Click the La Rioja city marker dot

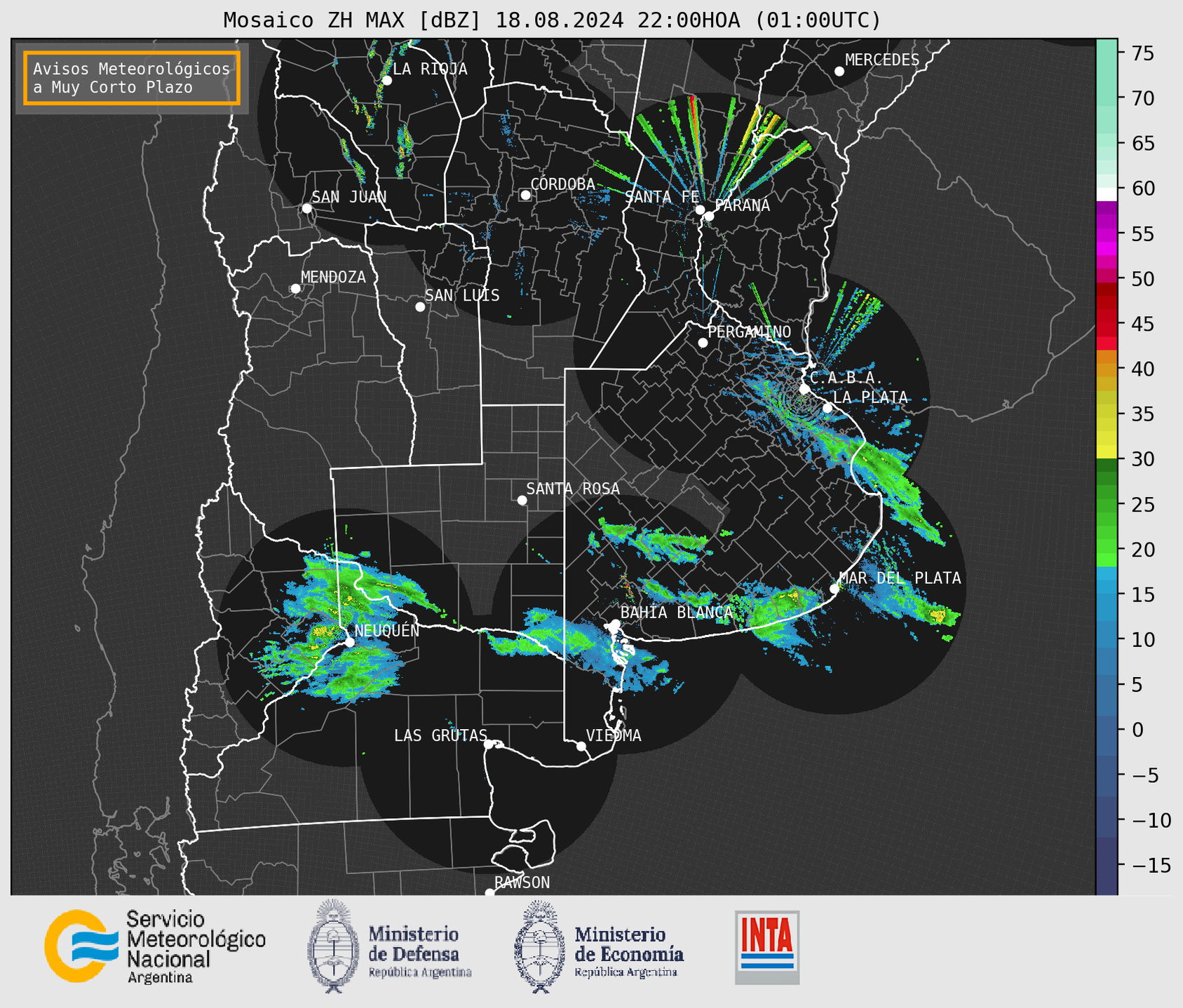(x=386, y=81)
